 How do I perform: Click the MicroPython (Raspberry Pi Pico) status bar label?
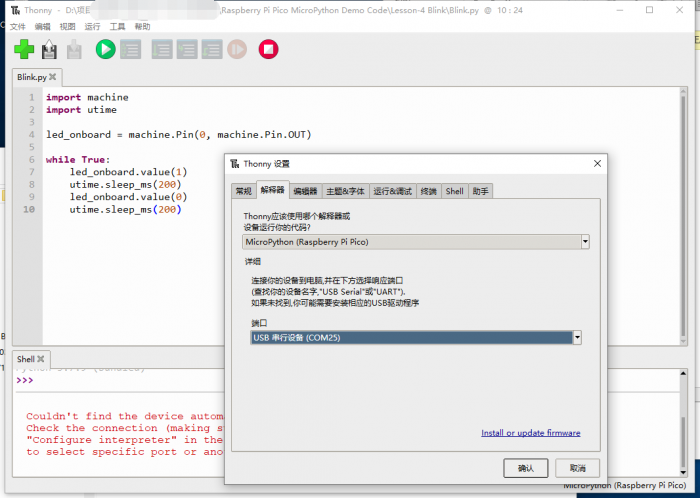(x=625, y=485)
